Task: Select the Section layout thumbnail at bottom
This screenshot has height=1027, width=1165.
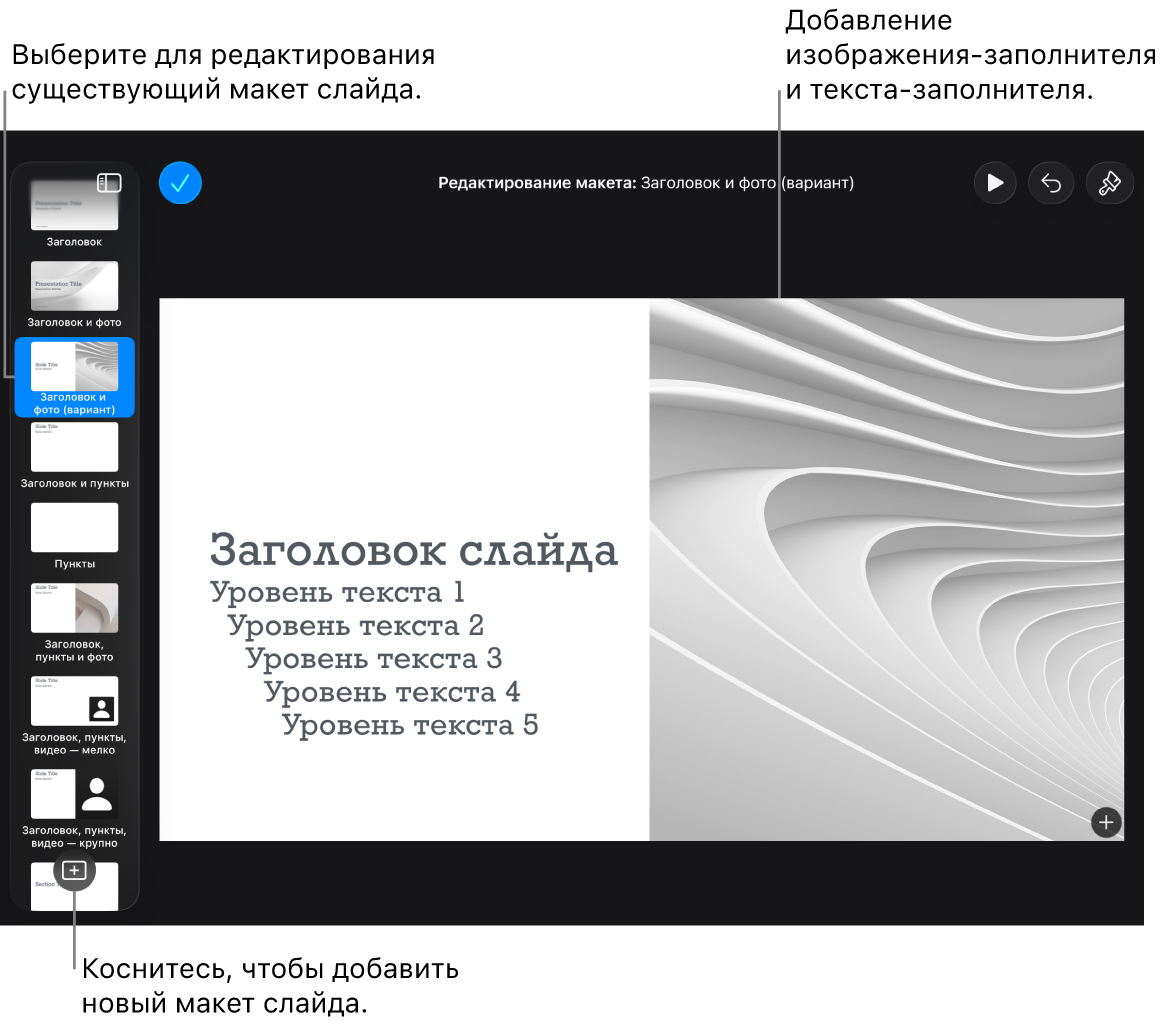Action: [74, 889]
